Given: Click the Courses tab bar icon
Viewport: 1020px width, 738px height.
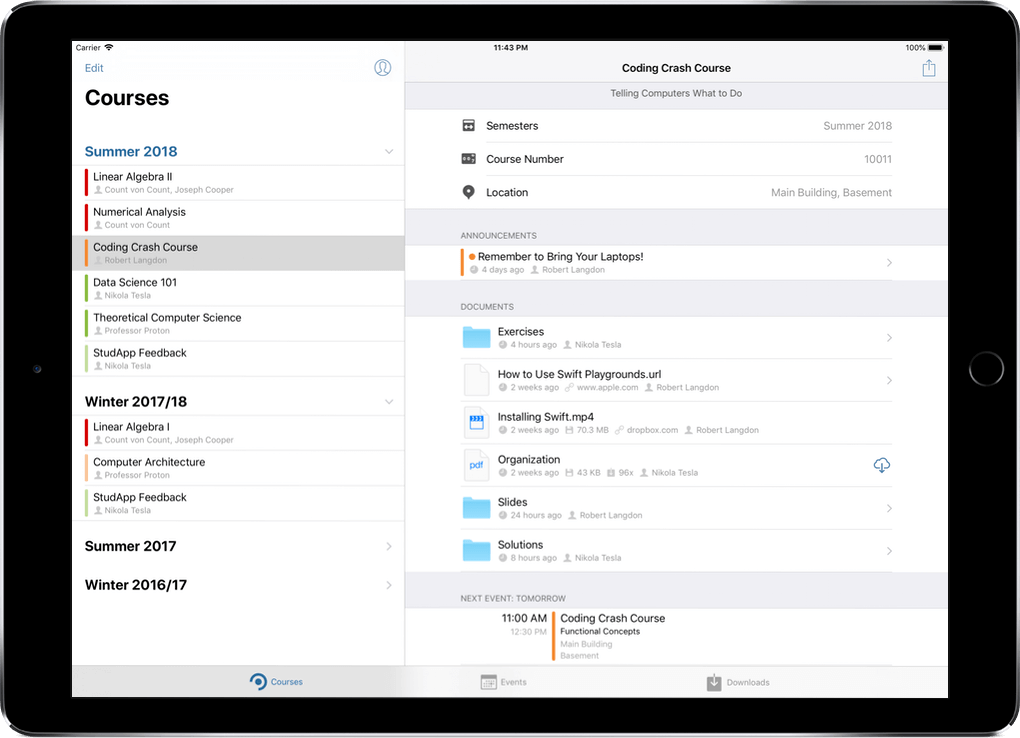Looking at the screenshot, I should (x=258, y=681).
